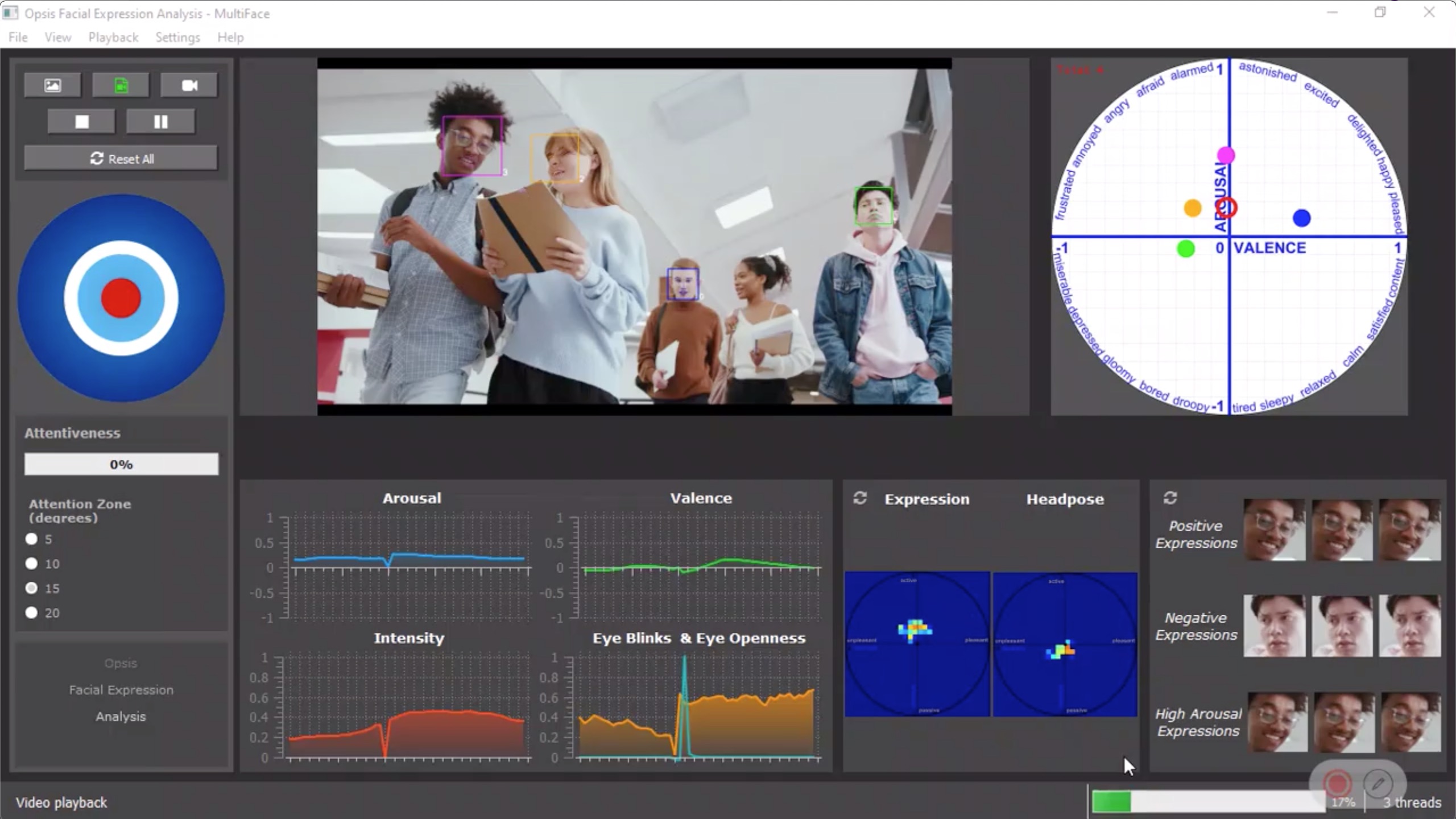The height and width of the screenshot is (819, 1456).
Task: Select the 10 degree attention zone
Action: click(32, 564)
